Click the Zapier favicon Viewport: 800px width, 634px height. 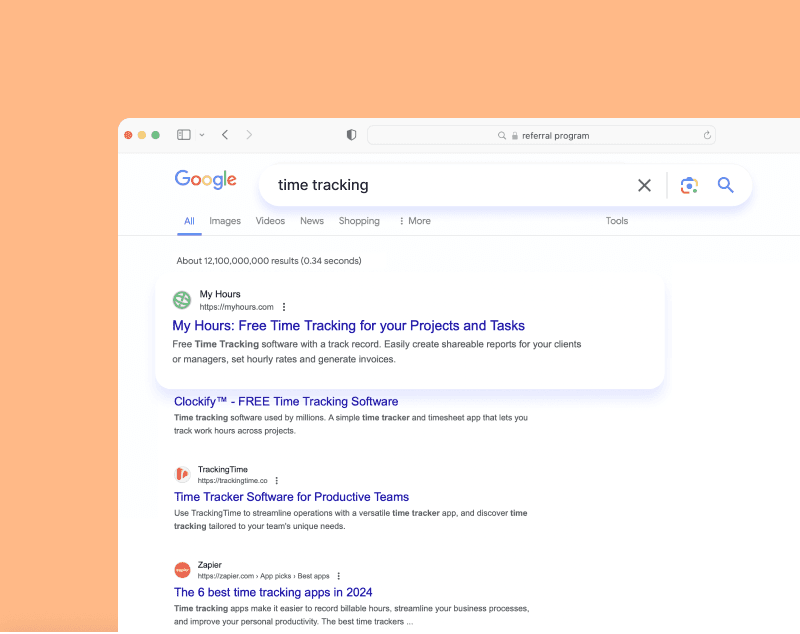[182, 570]
